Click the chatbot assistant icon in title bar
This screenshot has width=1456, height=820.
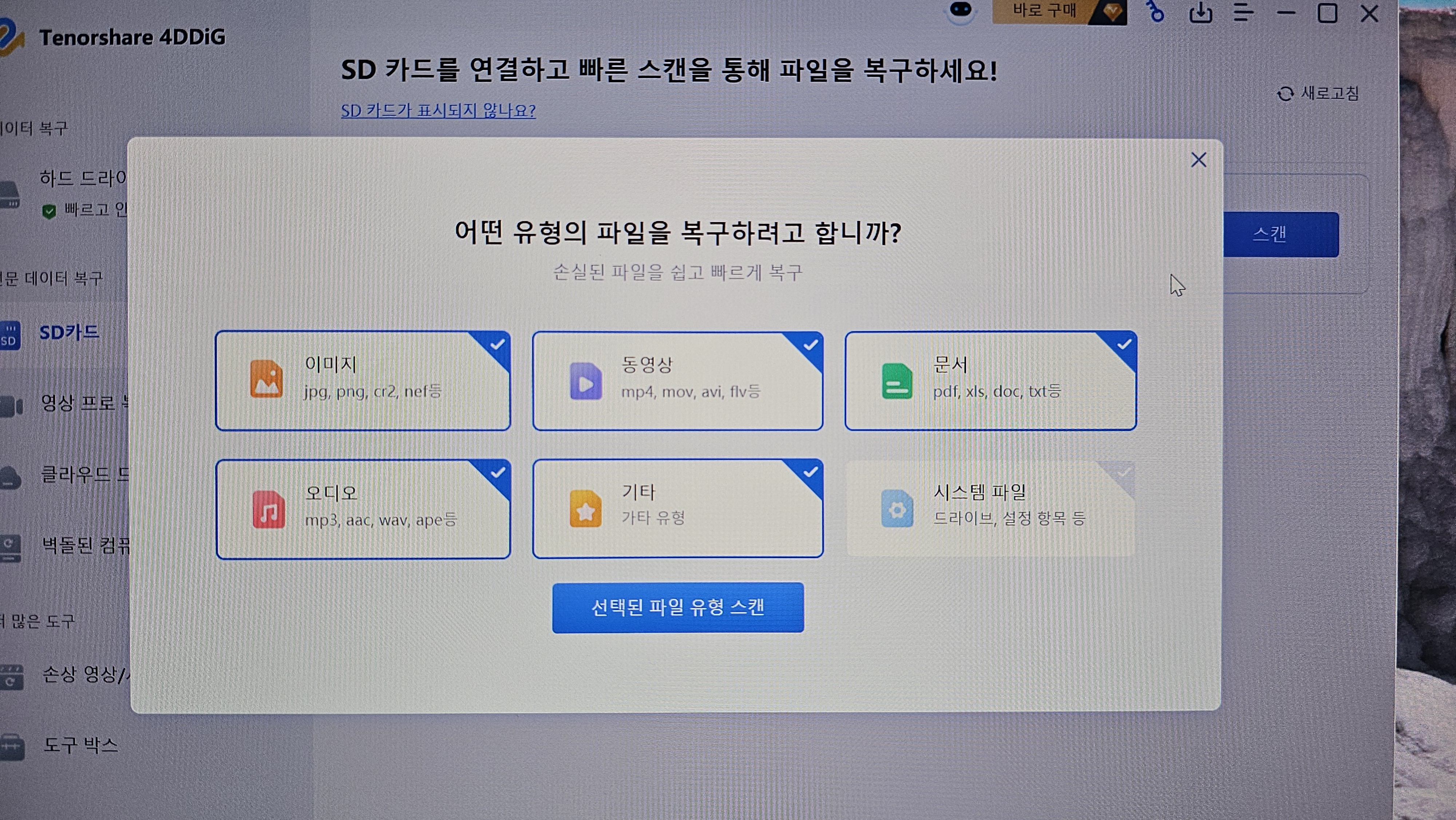(960, 11)
